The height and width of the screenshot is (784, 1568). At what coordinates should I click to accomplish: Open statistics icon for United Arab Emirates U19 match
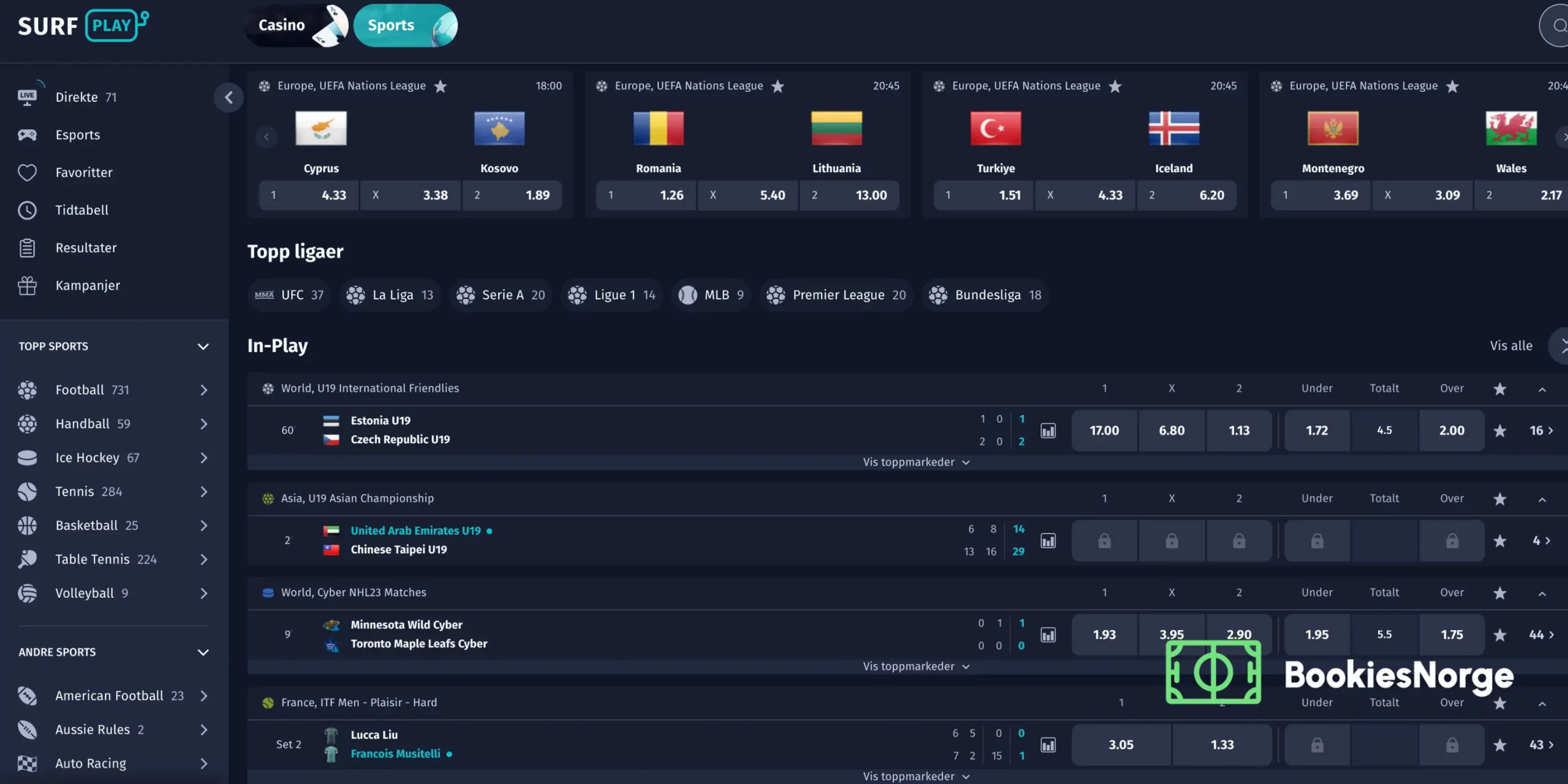click(x=1048, y=541)
